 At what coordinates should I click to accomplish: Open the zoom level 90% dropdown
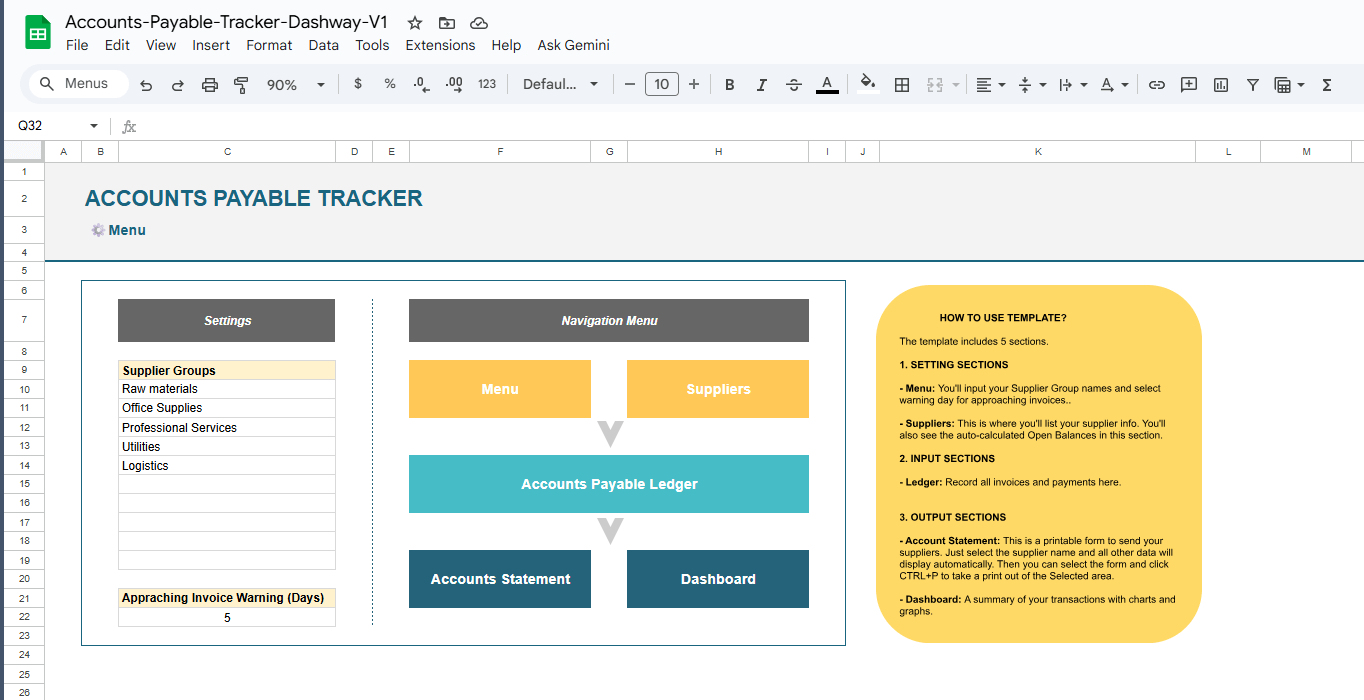click(295, 85)
